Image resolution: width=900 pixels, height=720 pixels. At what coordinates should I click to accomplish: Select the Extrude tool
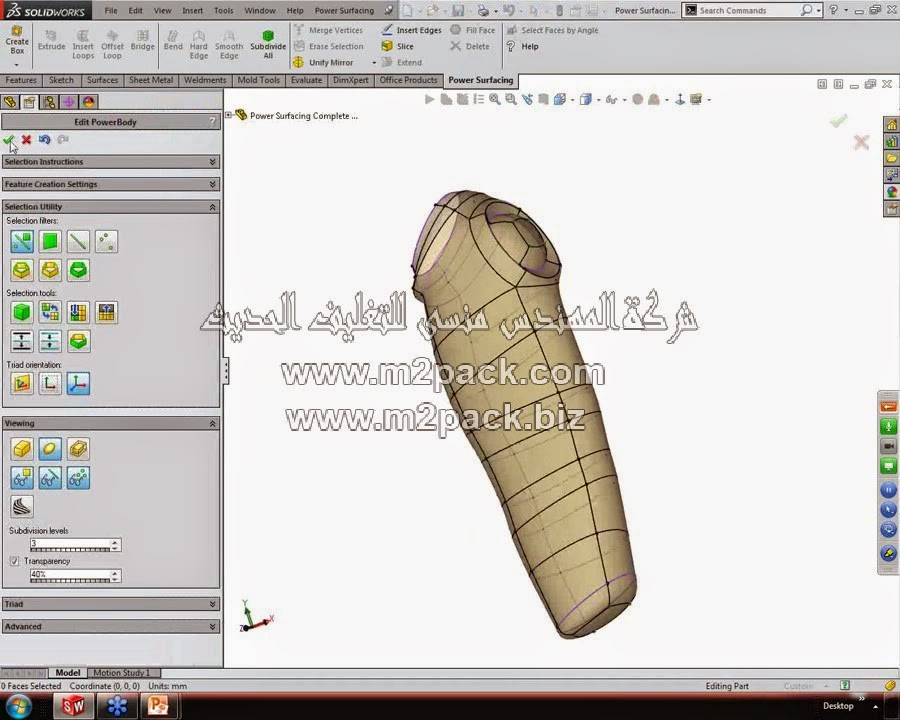pyautogui.click(x=51, y=40)
